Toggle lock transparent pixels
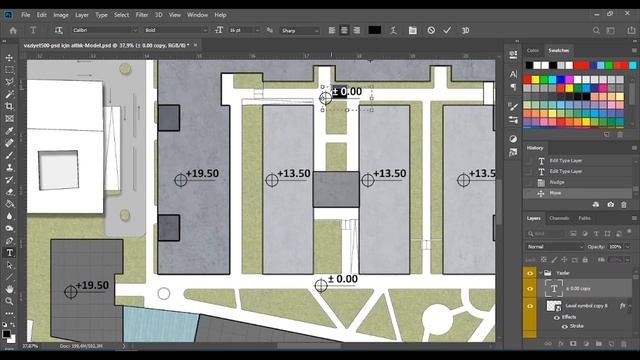Viewport: 640px width, 360px height. (x=544, y=260)
